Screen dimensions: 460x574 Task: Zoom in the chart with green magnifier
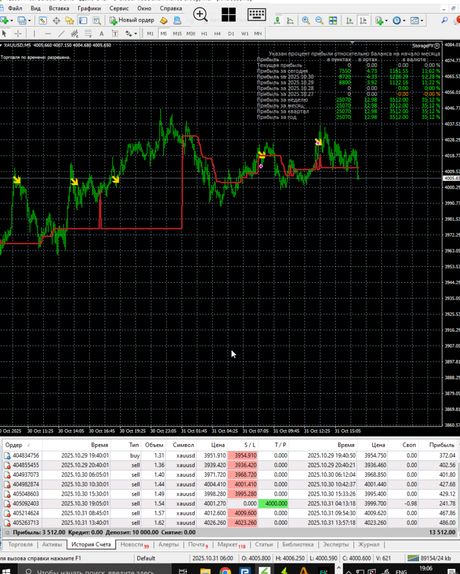pos(305,20)
